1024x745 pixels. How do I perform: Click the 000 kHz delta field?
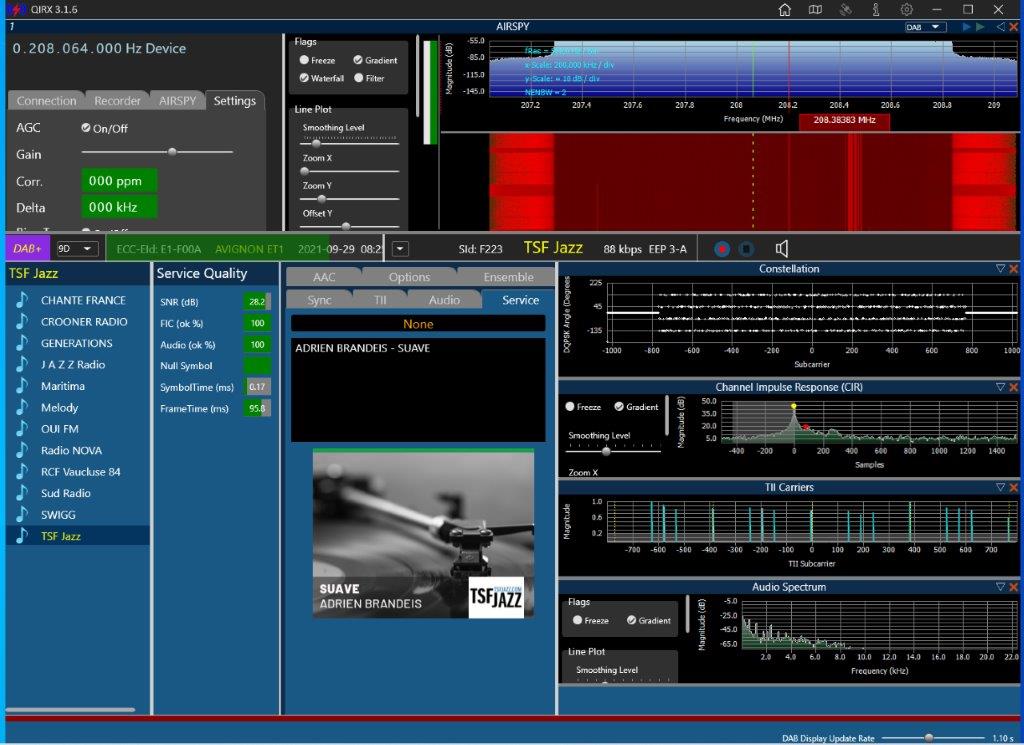(x=119, y=207)
